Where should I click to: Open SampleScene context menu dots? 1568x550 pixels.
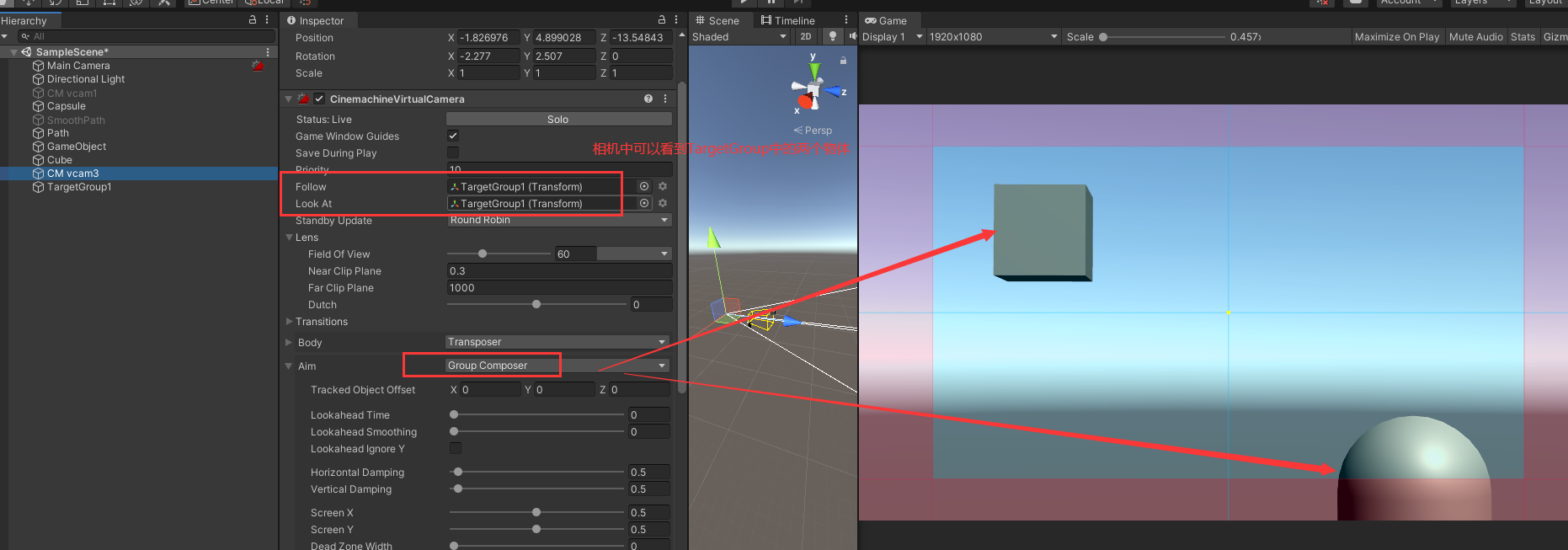pyautogui.click(x=268, y=52)
